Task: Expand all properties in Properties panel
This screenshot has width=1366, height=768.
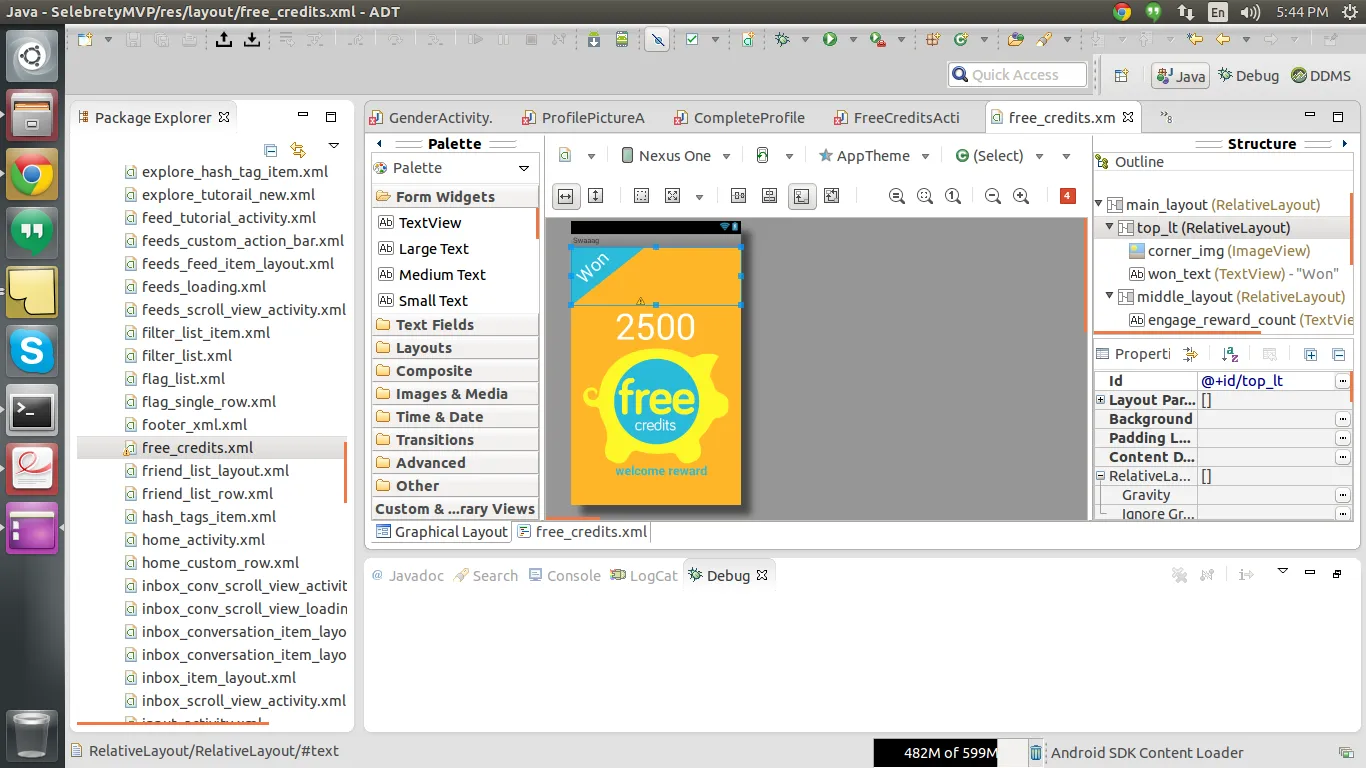Action: tap(1310, 354)
